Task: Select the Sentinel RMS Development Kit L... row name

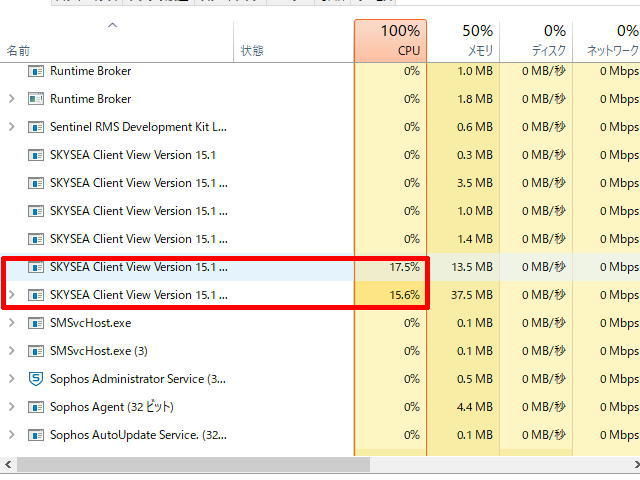Action: coord(138,127)
